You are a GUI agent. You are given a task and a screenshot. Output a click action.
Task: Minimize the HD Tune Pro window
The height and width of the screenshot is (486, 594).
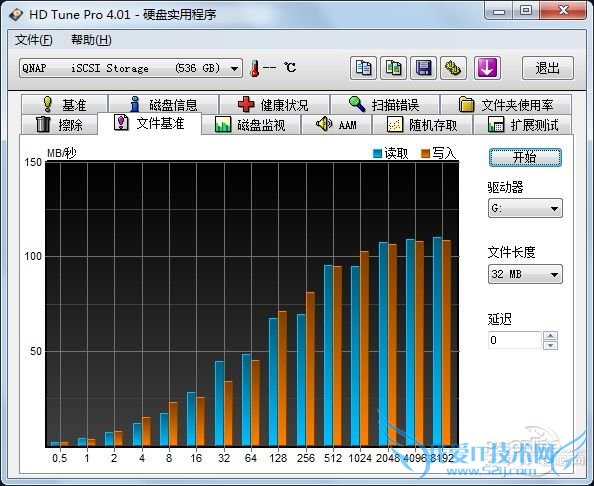[x=499, y=11]
